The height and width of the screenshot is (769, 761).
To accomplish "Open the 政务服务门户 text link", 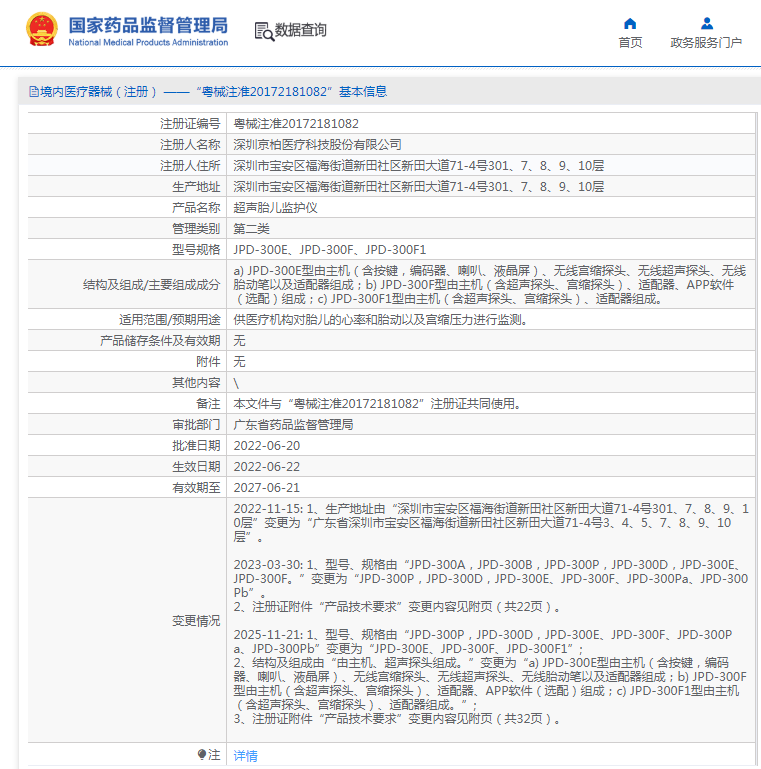I will click(x=706, y=43).
